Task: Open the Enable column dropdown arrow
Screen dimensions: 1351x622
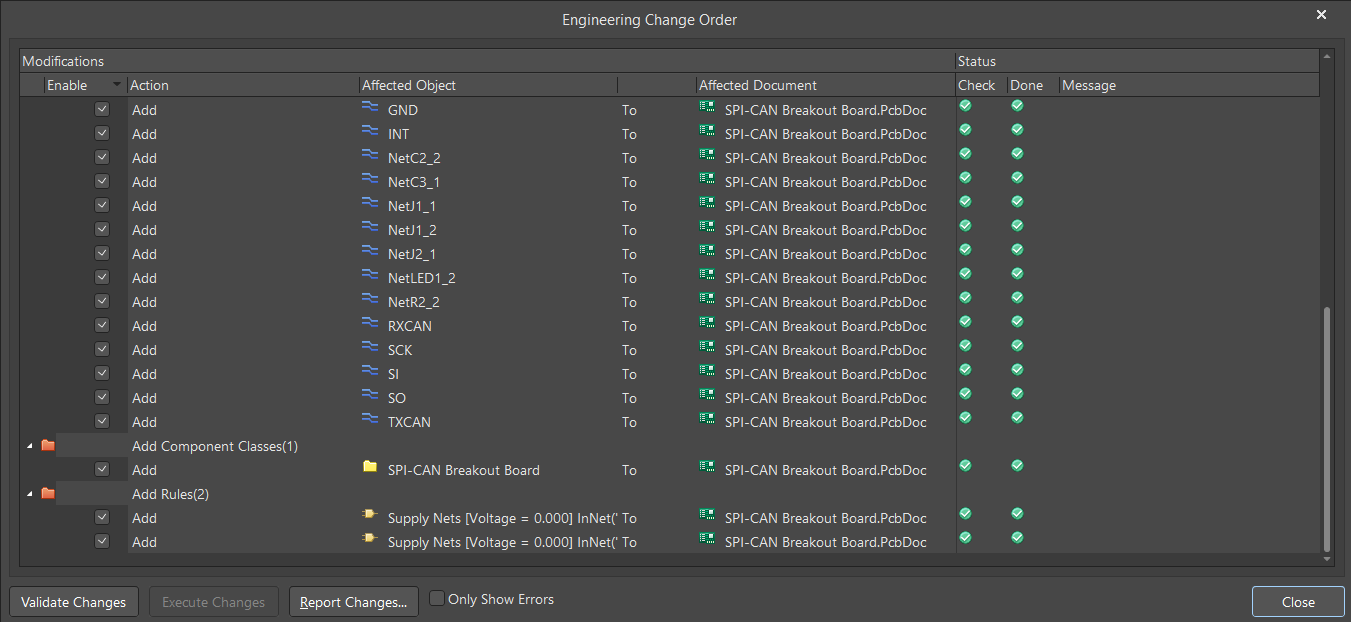Action: pos(118,85)
